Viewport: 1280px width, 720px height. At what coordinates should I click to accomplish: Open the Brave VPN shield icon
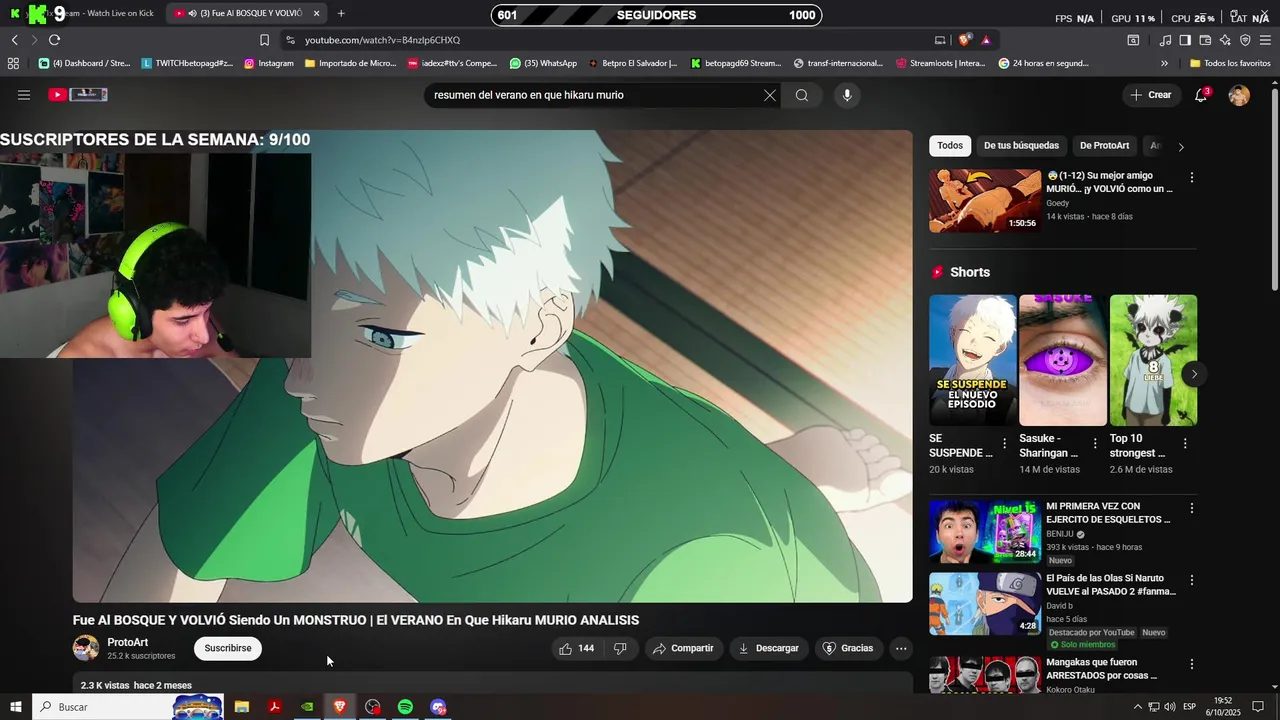click(1245, 40)
